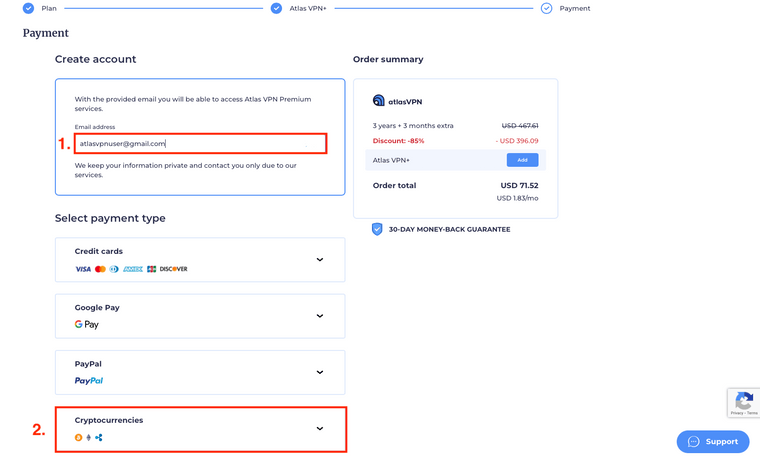The height and width of the screenshot is (460, 760).
Task: Click the 'Order total' label
Action: pyautogui.click(x=395, y=185)
